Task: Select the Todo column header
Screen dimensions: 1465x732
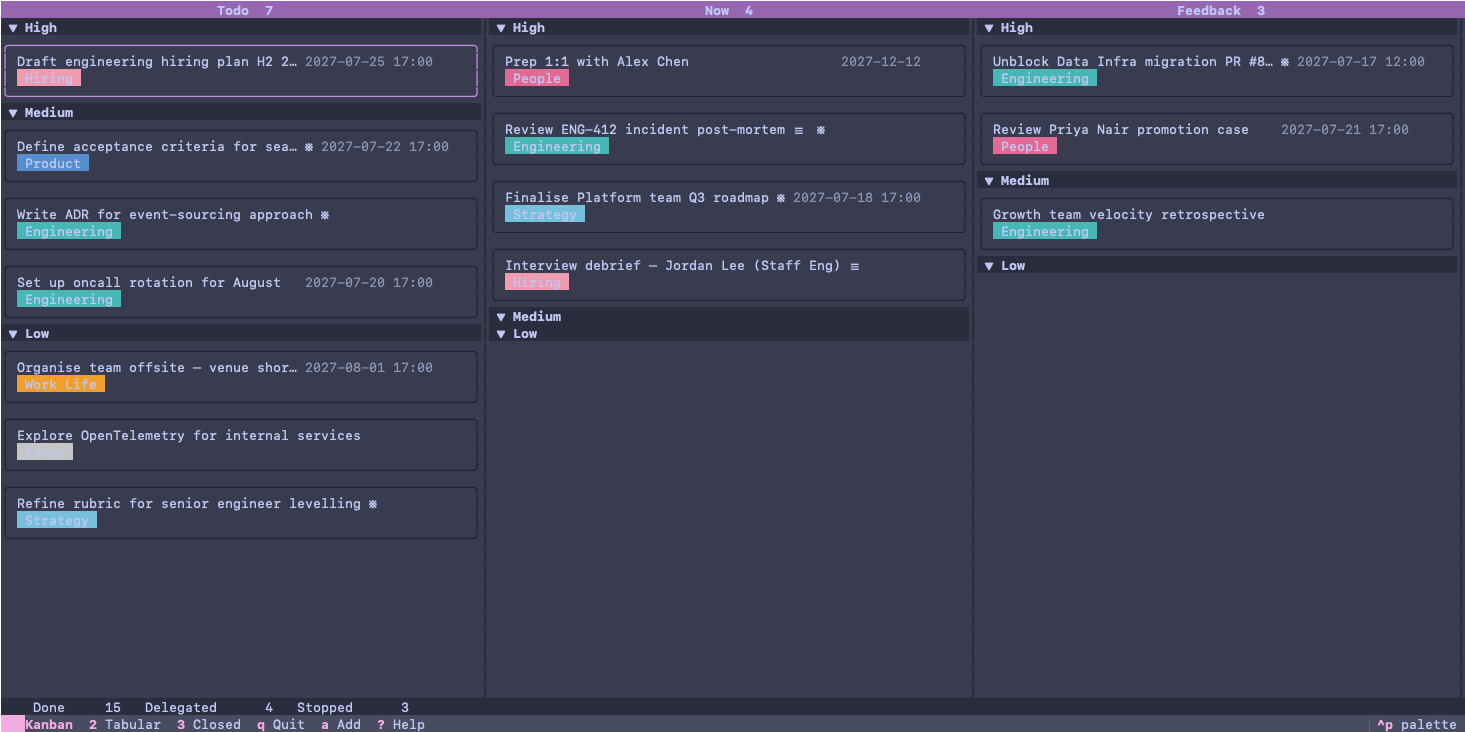Action: coord(245,10)
